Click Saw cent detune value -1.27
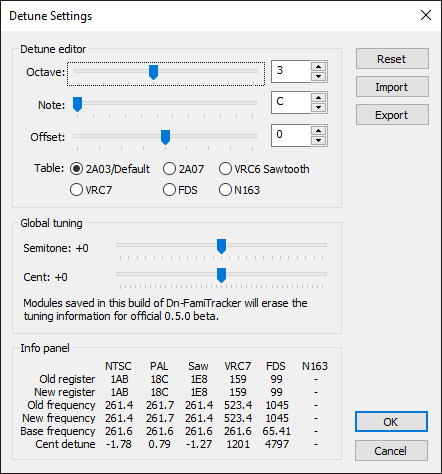The width and height of the screenshot is (442, 474). (199, 444)
